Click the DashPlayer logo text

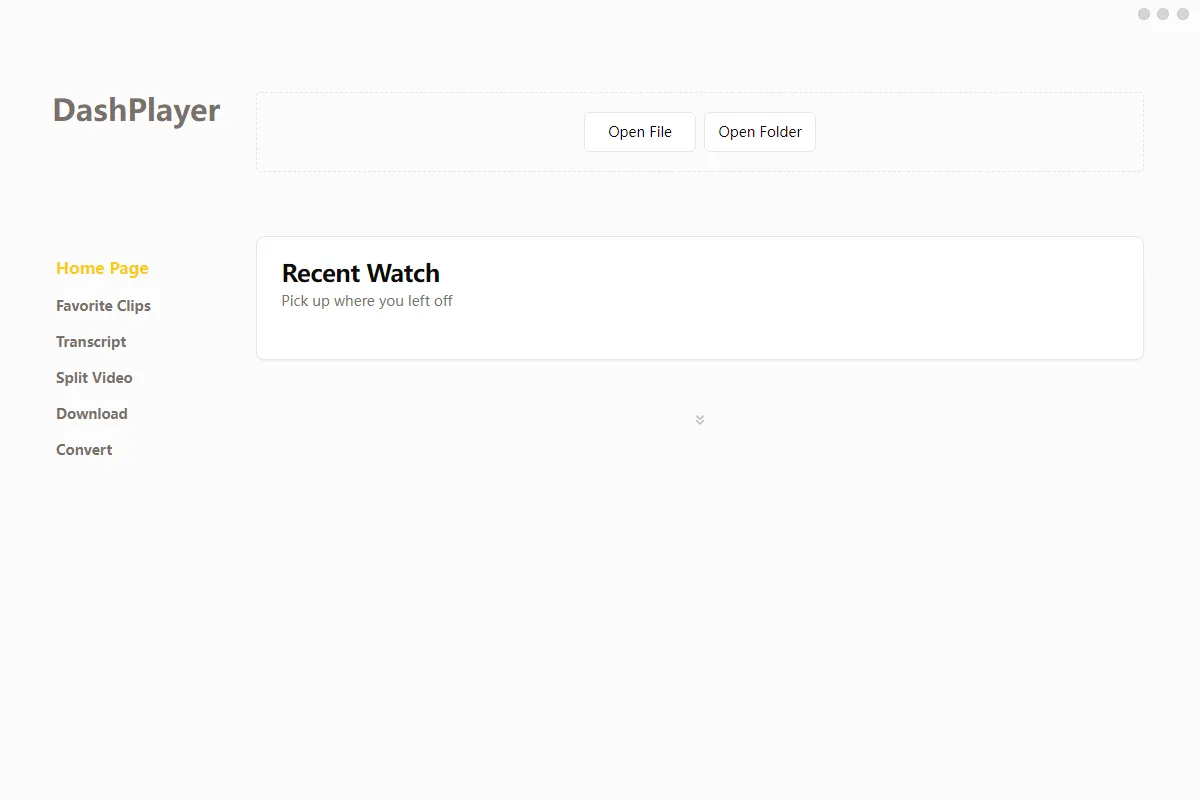click(136, 110)
